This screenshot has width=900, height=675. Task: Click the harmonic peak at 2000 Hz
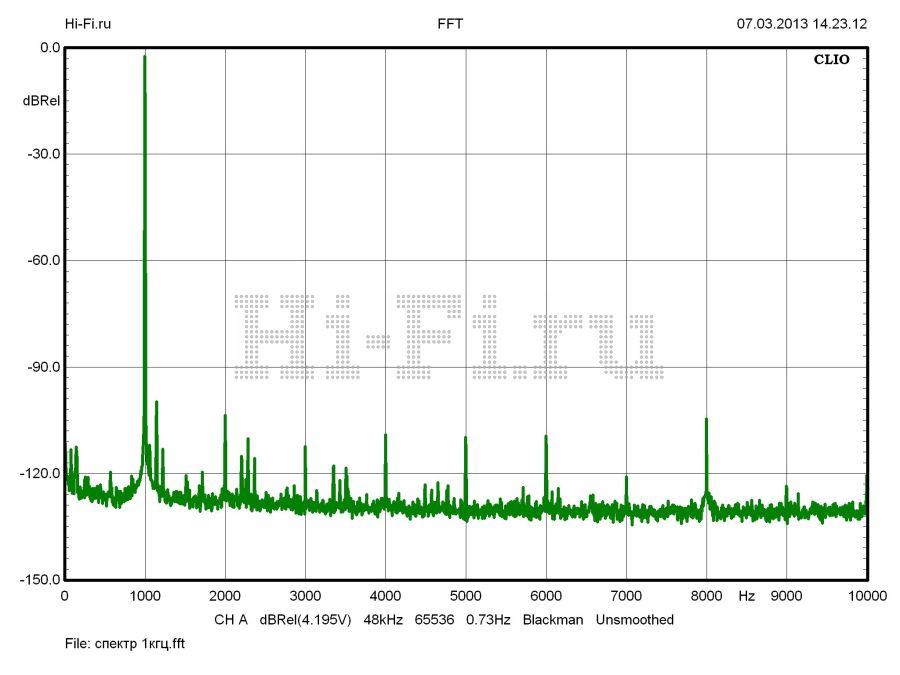pos(225,416)
